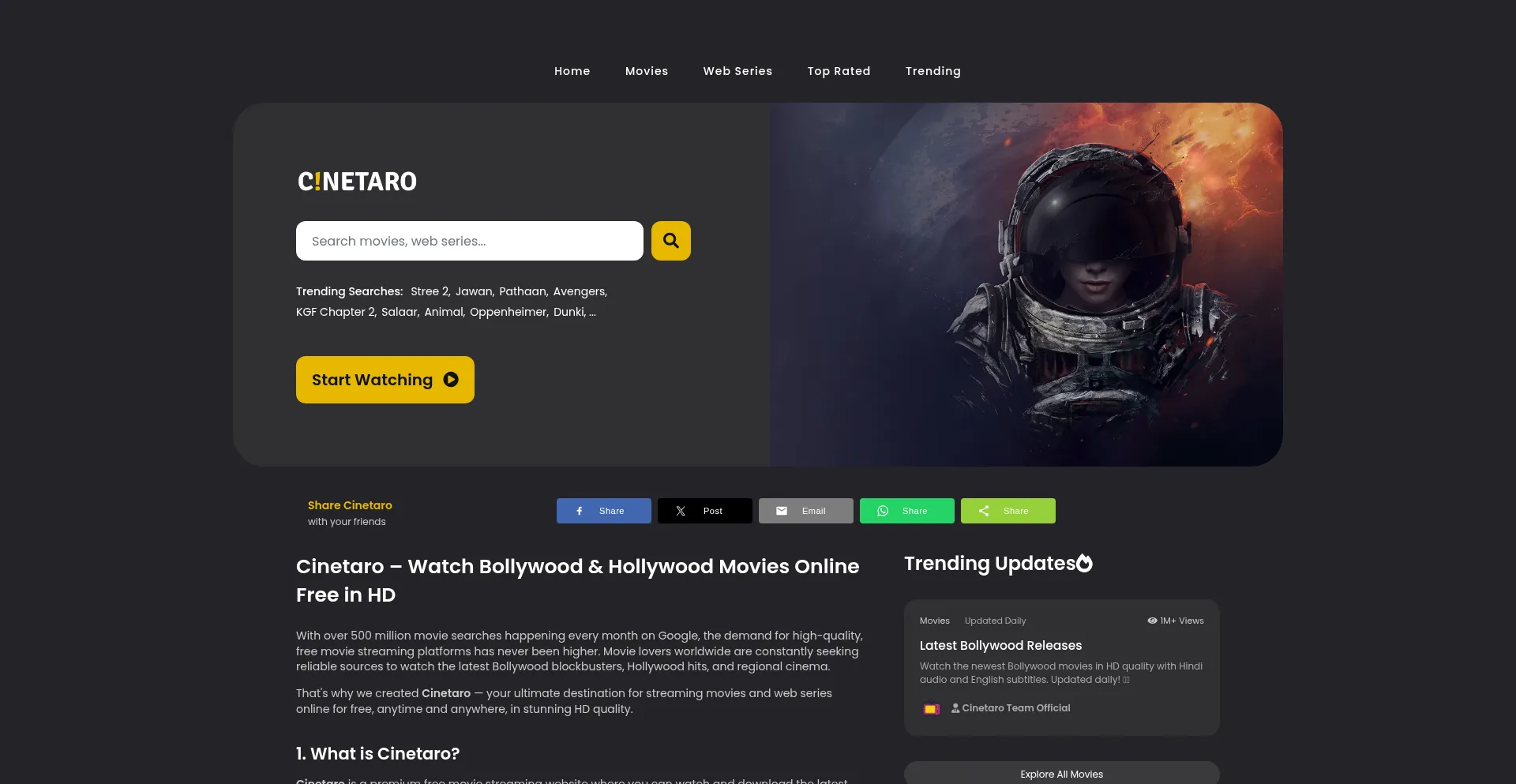The width and height of the screenshot is (1516, 784).
Task: Click the Updated Daily label
Action: click(995, 621)
